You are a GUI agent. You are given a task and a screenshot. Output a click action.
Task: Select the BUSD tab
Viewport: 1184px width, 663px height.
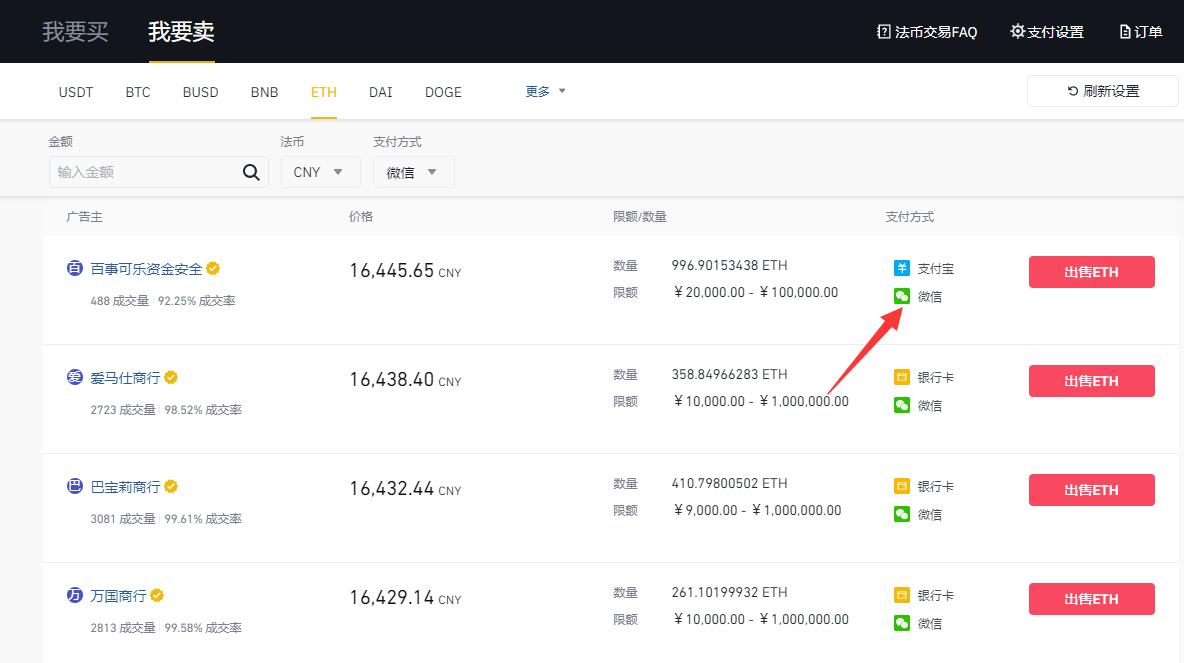click(200, 91)
